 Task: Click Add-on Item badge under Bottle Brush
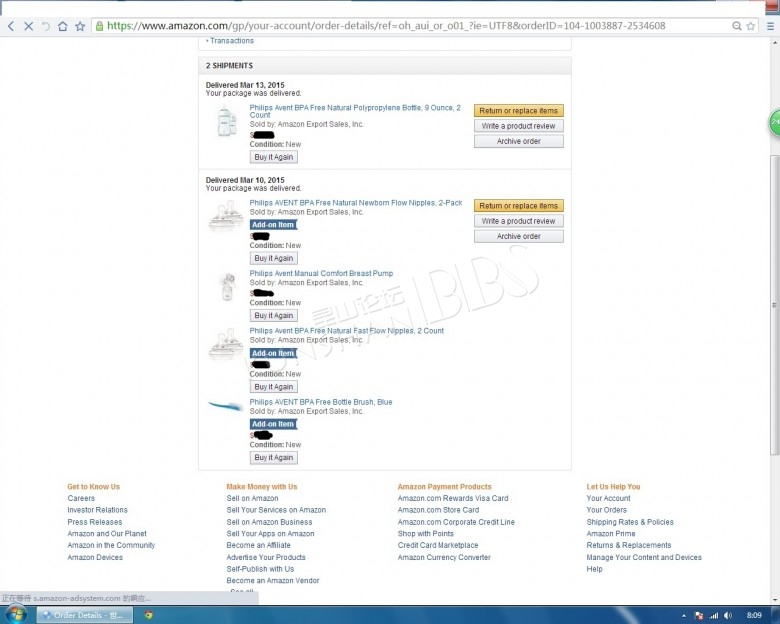point(273,424)
